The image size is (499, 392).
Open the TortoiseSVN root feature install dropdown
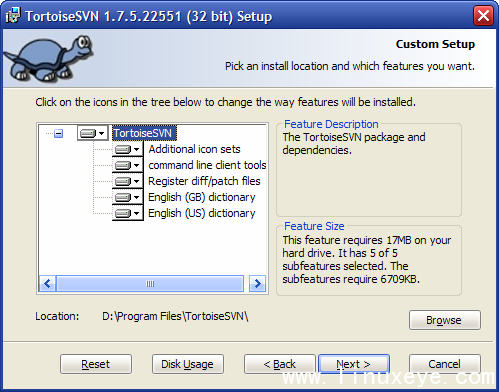93,133
